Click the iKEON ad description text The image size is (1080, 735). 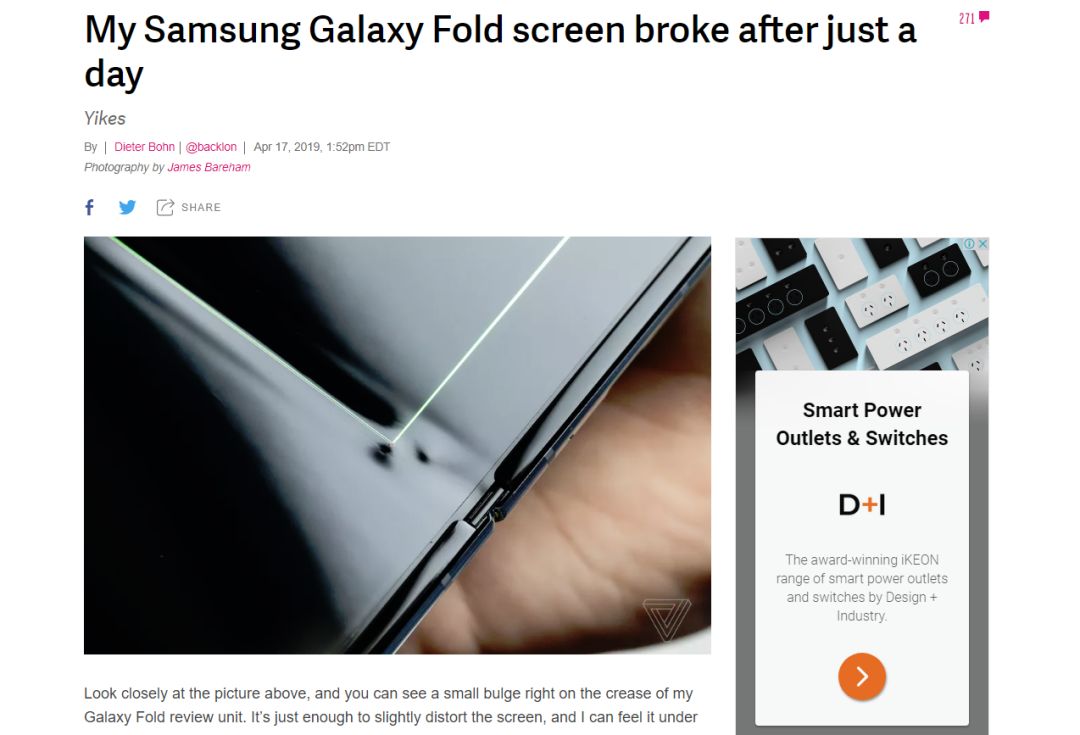[862, 588]
